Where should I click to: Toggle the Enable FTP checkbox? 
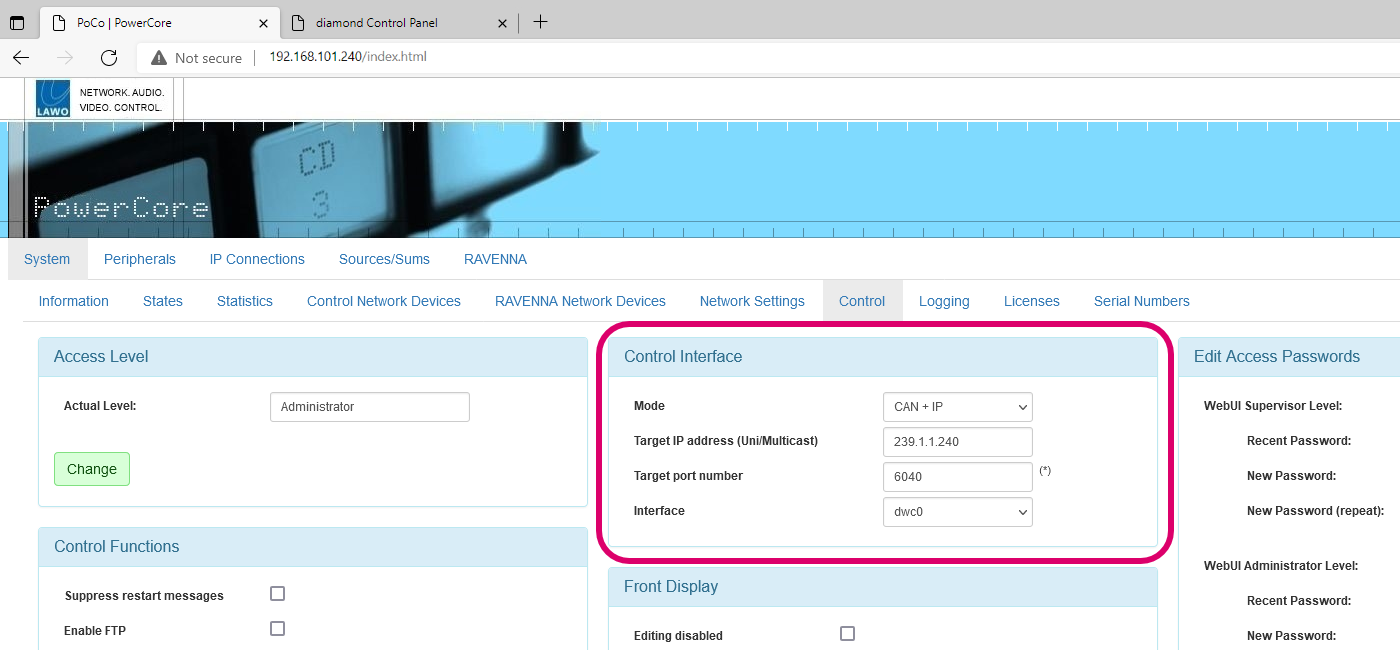point(277,629)
